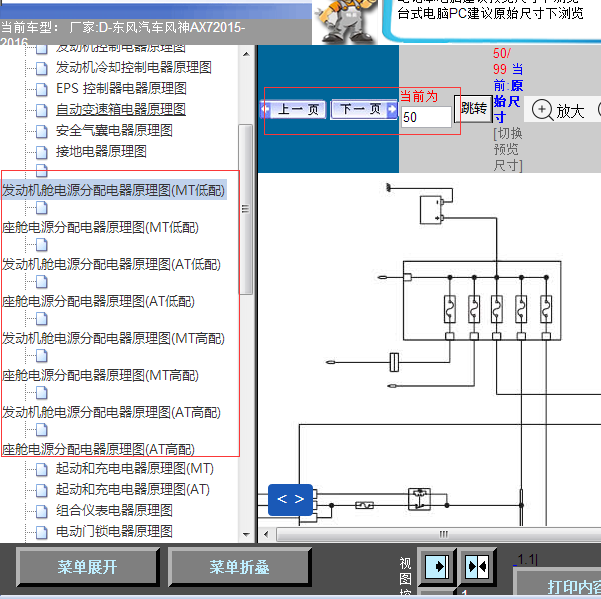Open 发动机冷却控制电器原理图 tree item
The height and width of the screenshot is (599, 601).
(133, 67)
